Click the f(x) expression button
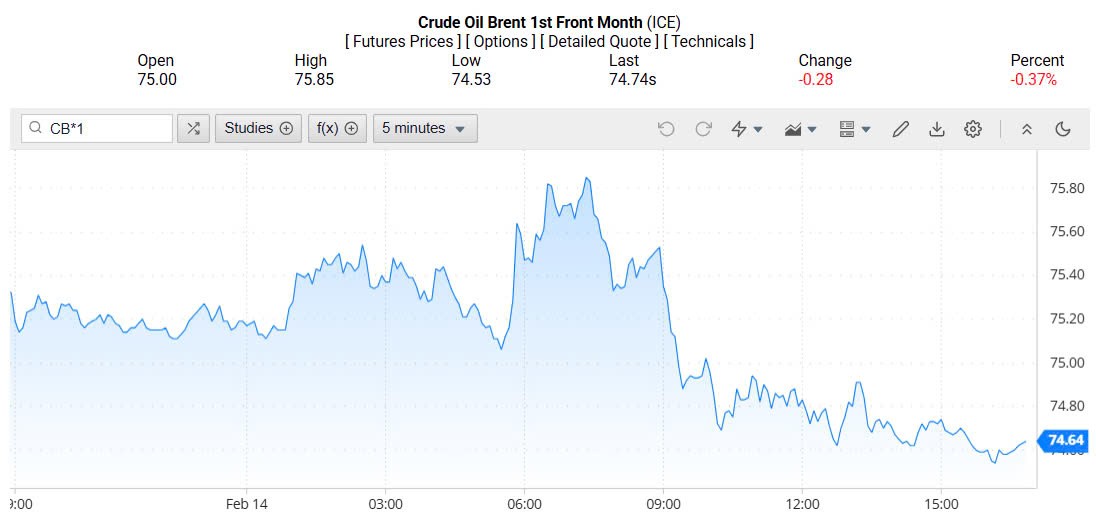Viewport: 1096px width, 517px height. point(337,128)
